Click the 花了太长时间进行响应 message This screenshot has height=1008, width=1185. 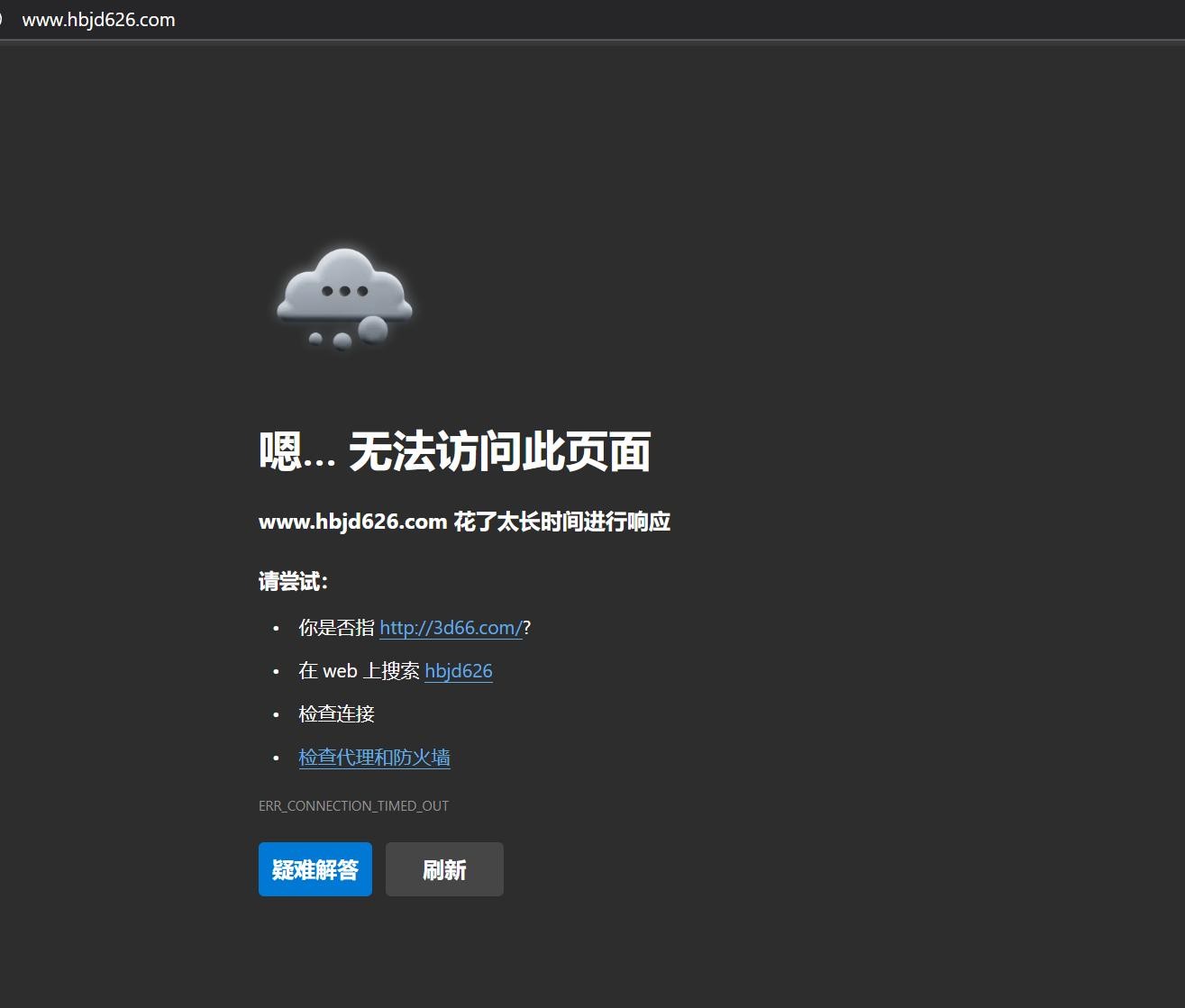click(x=561, y=522)
